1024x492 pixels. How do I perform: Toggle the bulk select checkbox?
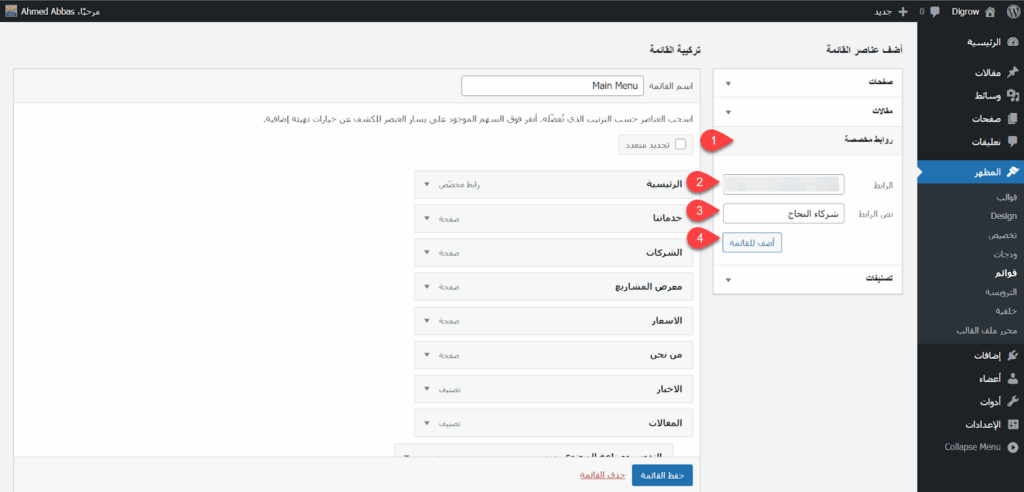(681, 144)
